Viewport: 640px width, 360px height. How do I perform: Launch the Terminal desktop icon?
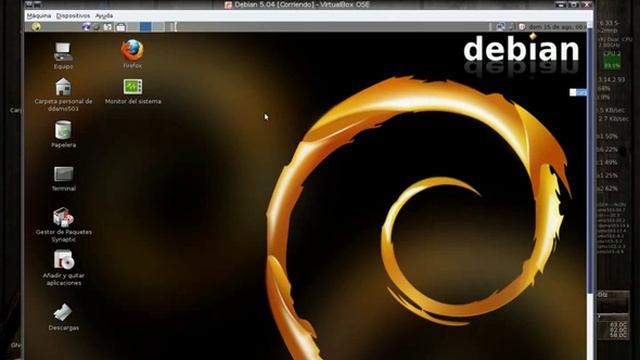pyautogui.click(x=64, y=174)
